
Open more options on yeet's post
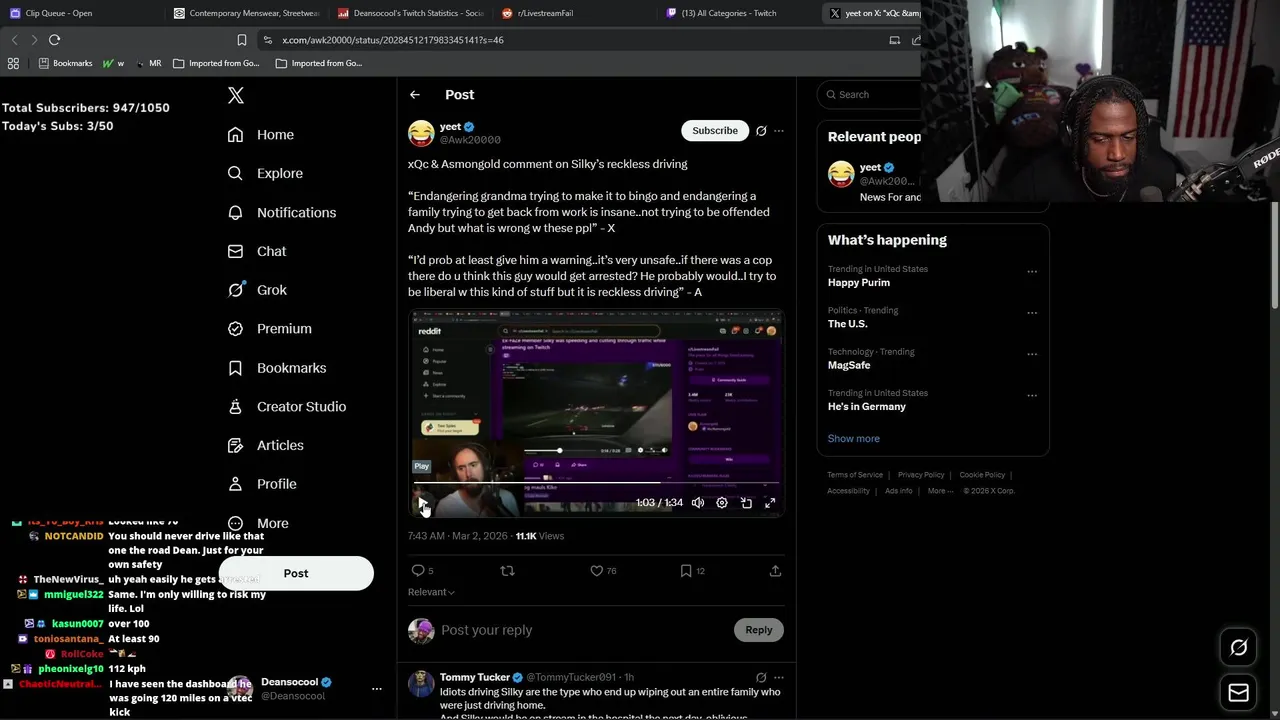tap(779, 131)
